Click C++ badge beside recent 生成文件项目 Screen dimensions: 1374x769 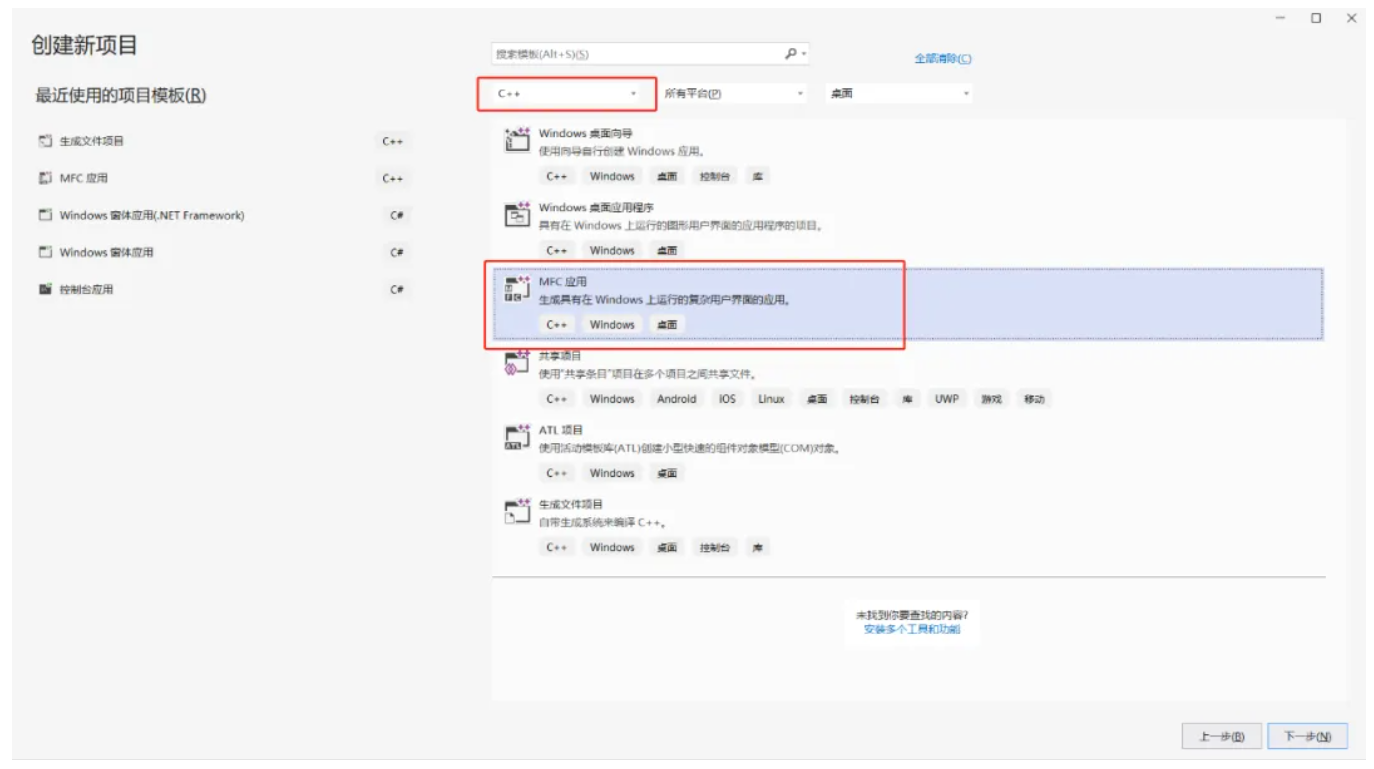click(x=393, y=142)
